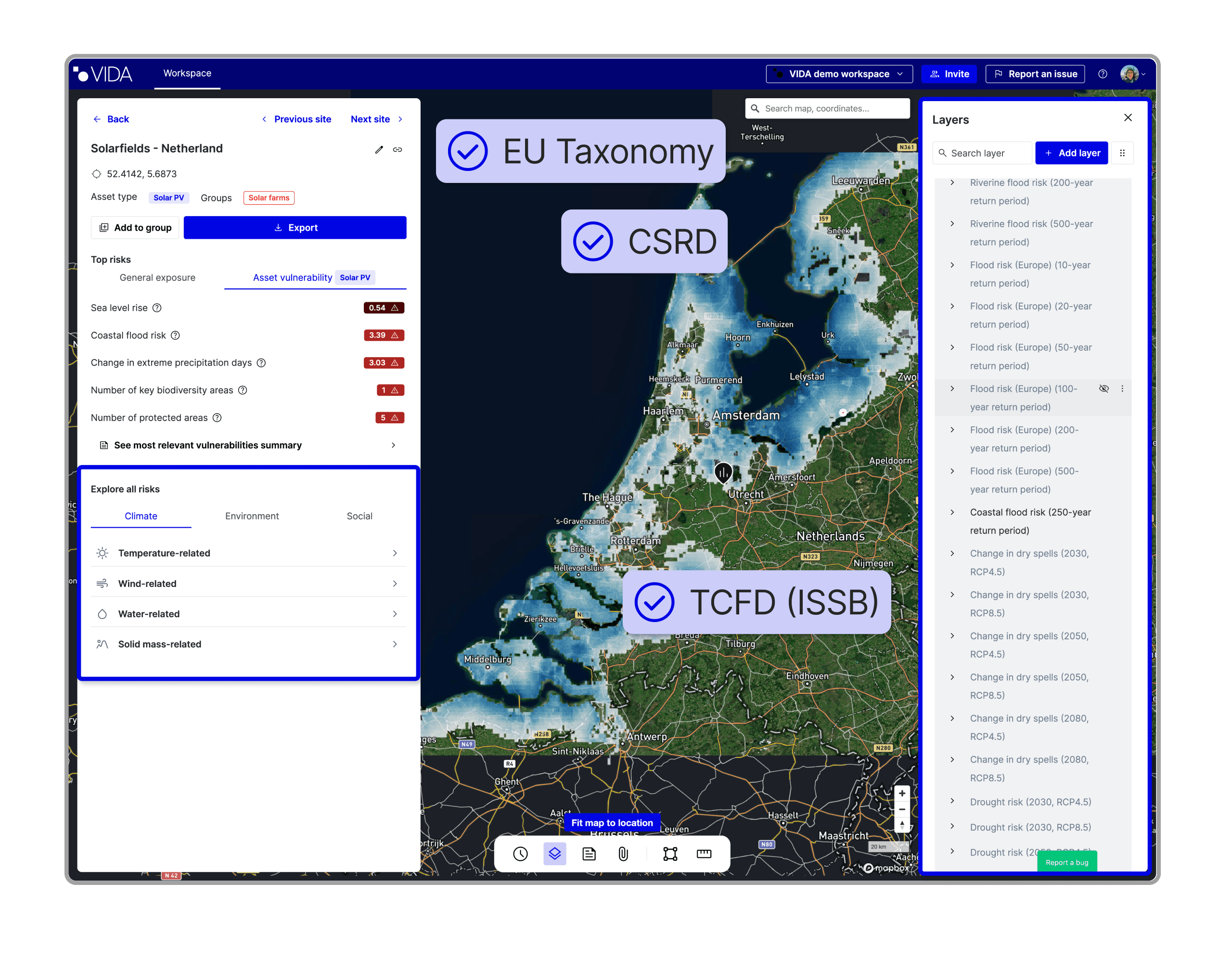
Task: Toggle the layers stack icon
Action: coord(554,854)
